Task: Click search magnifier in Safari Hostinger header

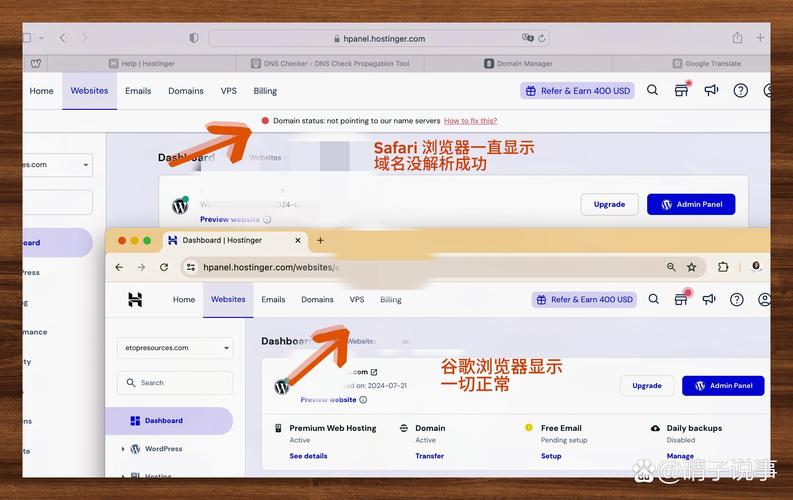Action: point(652,90)
